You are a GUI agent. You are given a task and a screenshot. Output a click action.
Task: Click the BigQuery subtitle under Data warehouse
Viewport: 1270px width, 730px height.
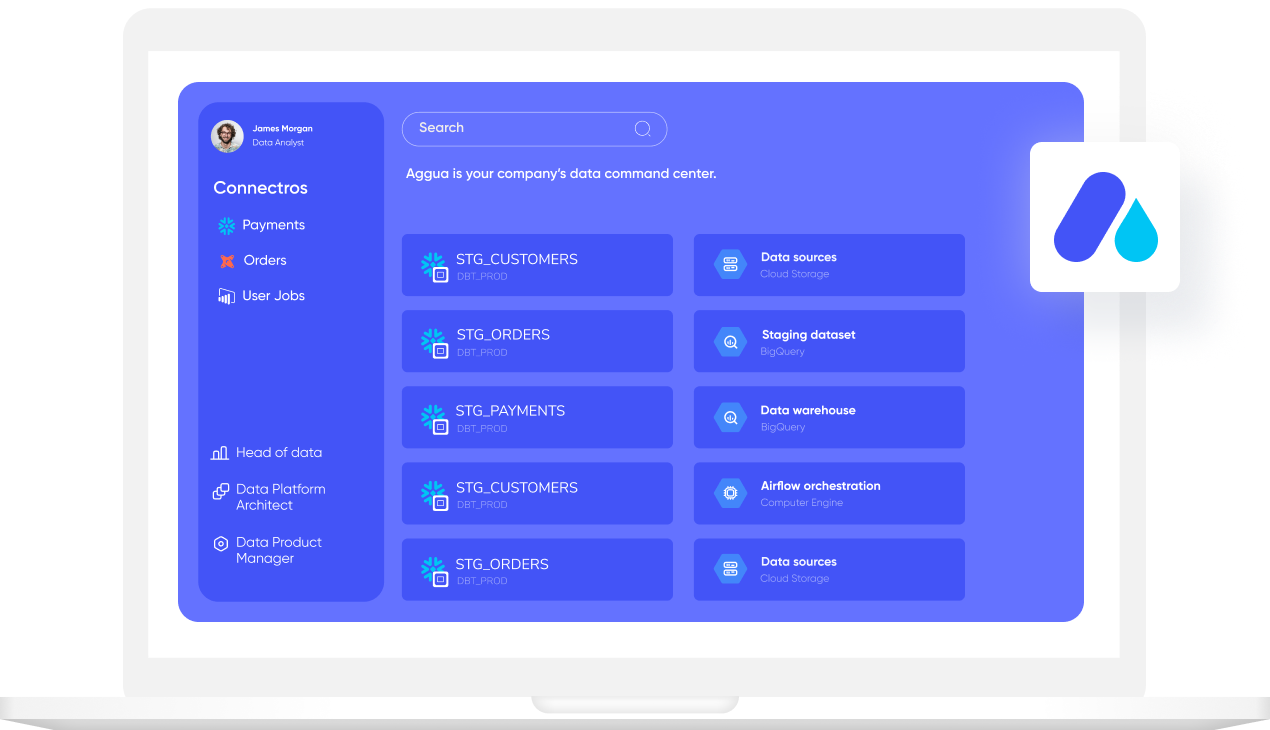click(x=782, y=427)
